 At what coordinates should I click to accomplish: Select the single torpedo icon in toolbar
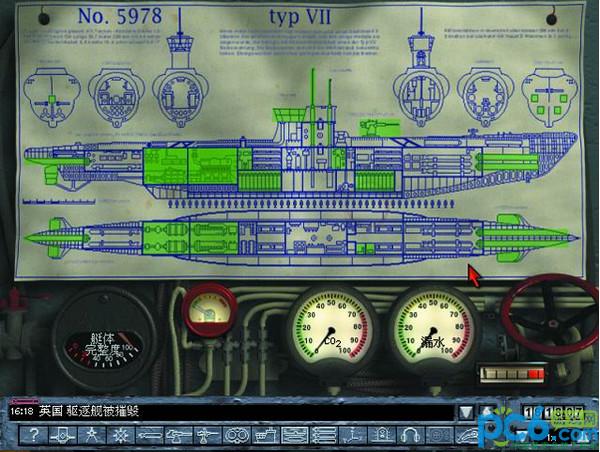150,436
